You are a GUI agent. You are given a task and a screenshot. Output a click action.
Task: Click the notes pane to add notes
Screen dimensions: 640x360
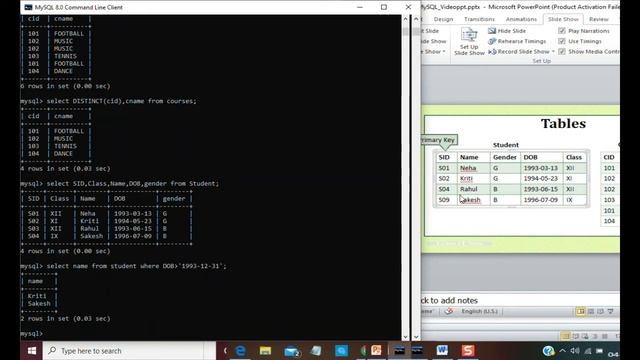tap(520, 300)
